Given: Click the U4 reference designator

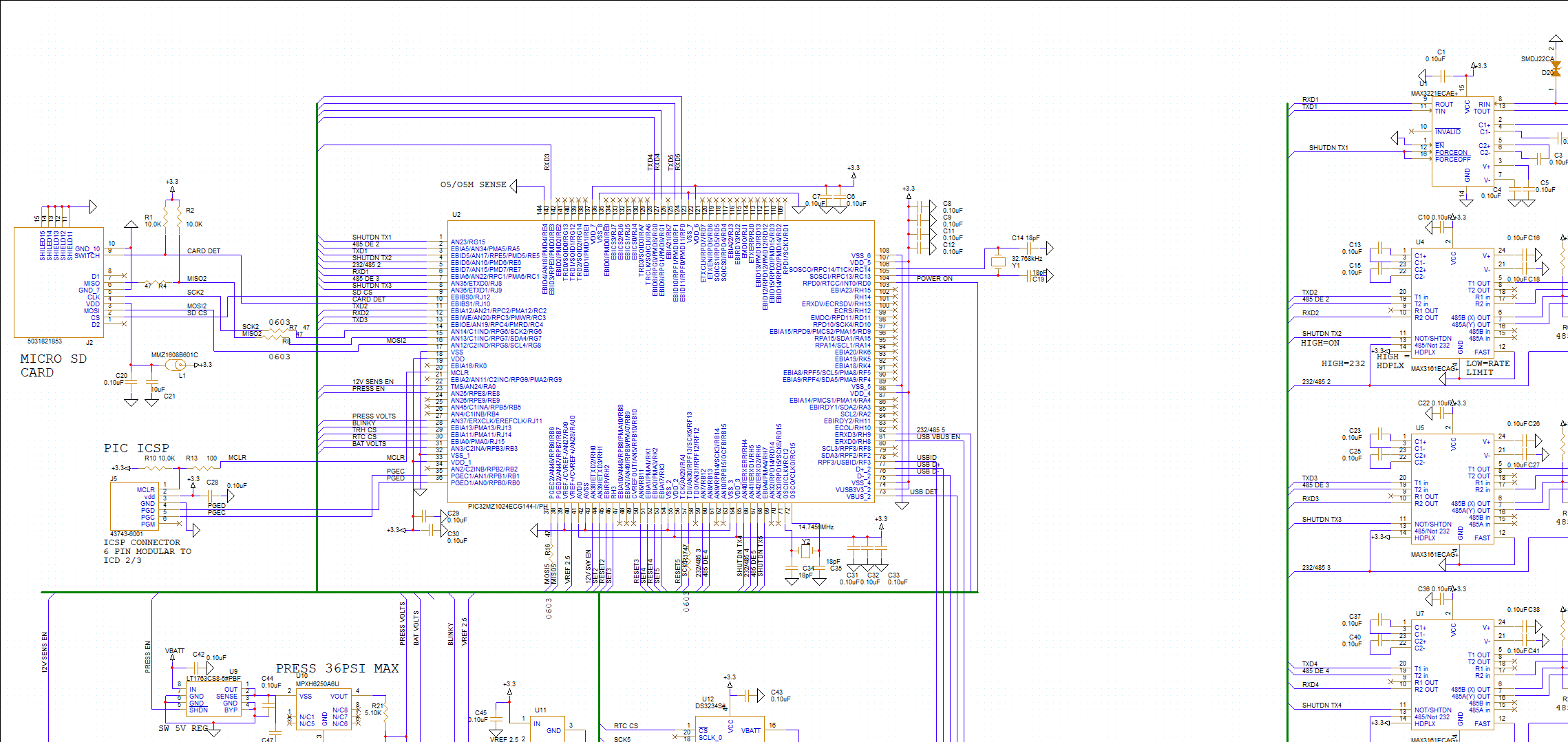Looking at the screenshot, I should click(1420, 242).
